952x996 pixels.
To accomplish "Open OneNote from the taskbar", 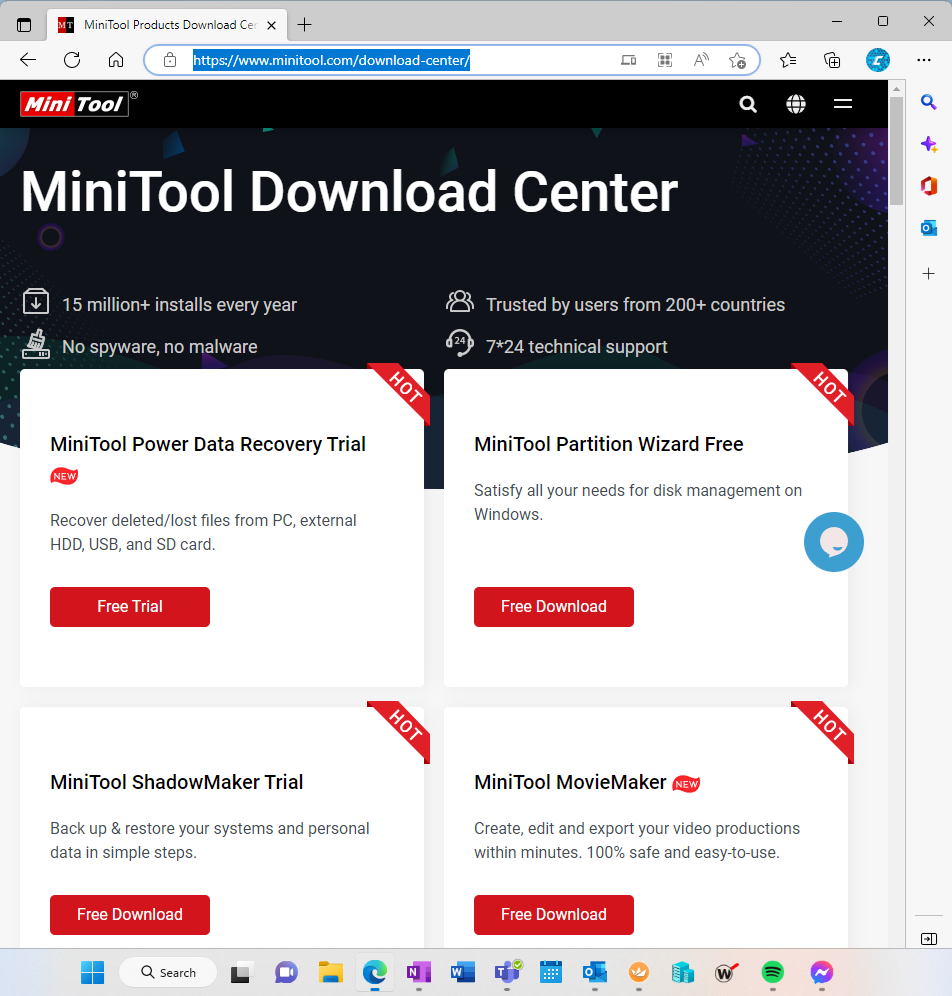I will 419,972.
